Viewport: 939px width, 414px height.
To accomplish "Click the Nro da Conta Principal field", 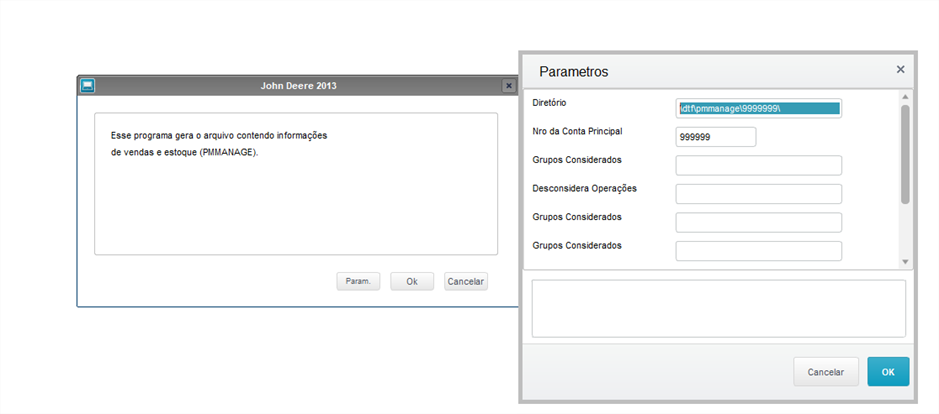I will click(x=716, y=137).
